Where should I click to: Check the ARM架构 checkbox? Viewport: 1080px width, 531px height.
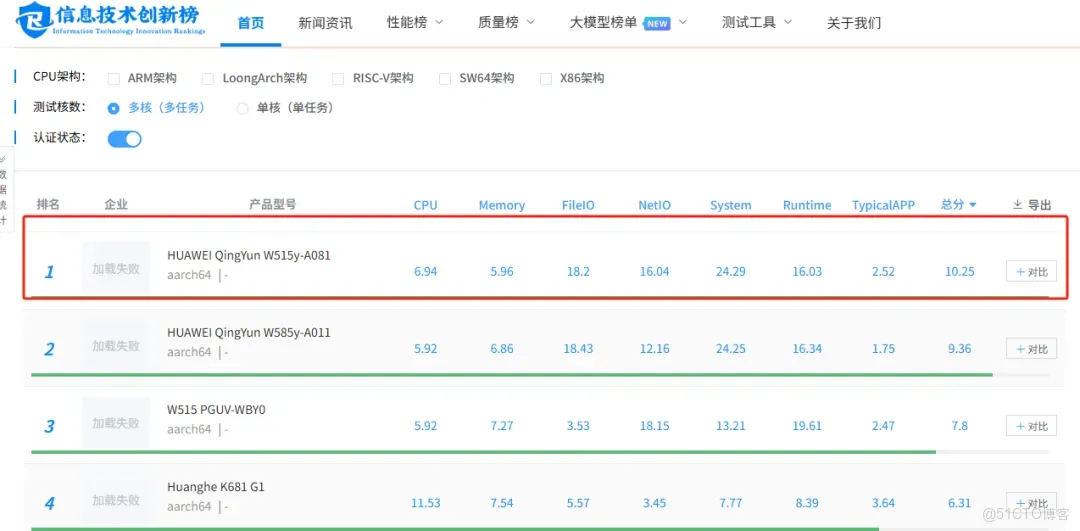pos(114,79)
